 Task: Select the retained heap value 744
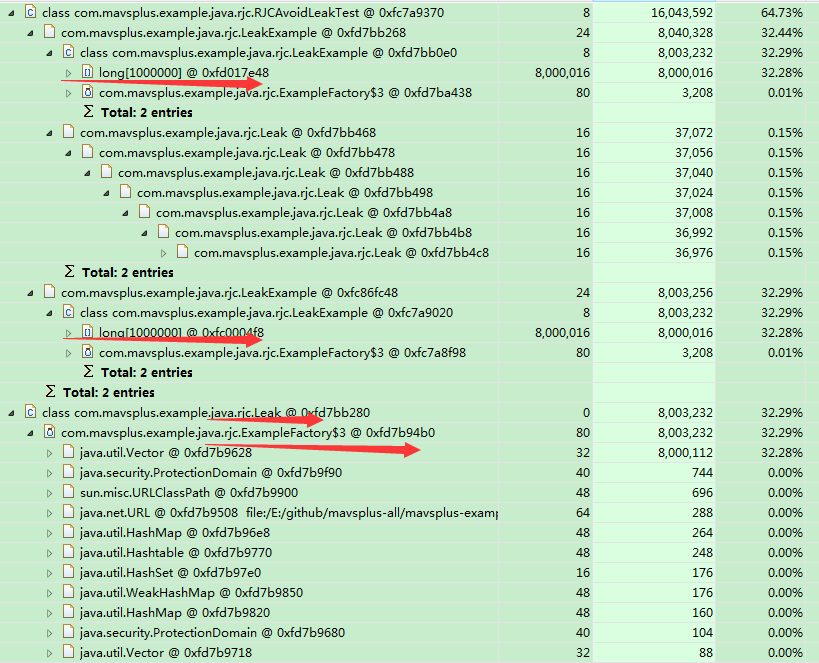(702, 472)
